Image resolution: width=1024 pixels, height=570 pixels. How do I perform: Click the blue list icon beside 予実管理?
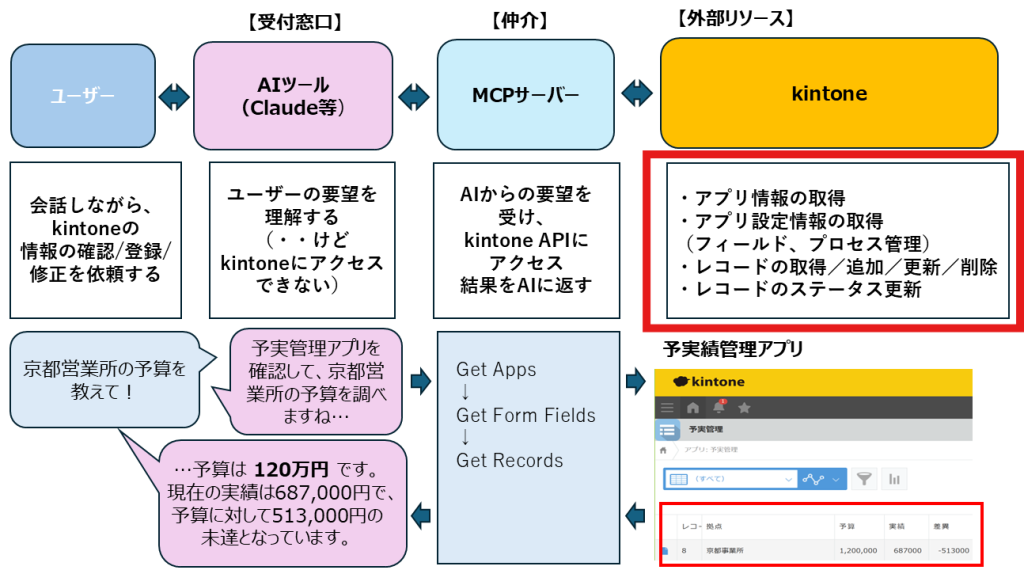667,430
